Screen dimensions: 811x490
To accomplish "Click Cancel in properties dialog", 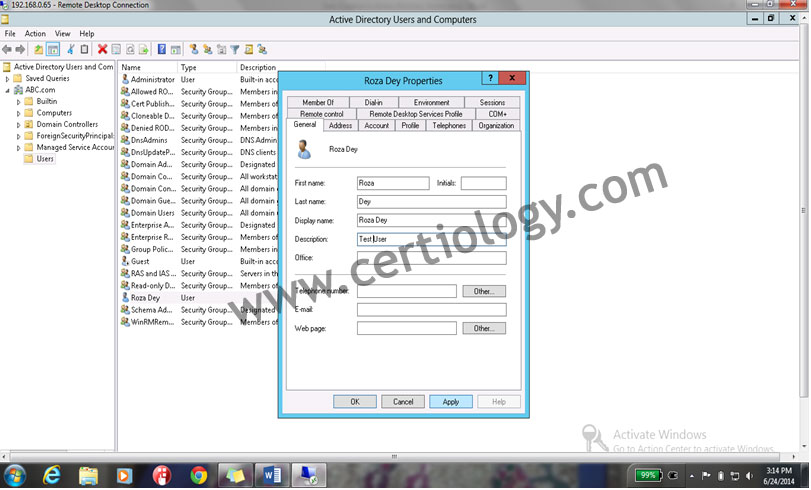I will tap(403, 402).
